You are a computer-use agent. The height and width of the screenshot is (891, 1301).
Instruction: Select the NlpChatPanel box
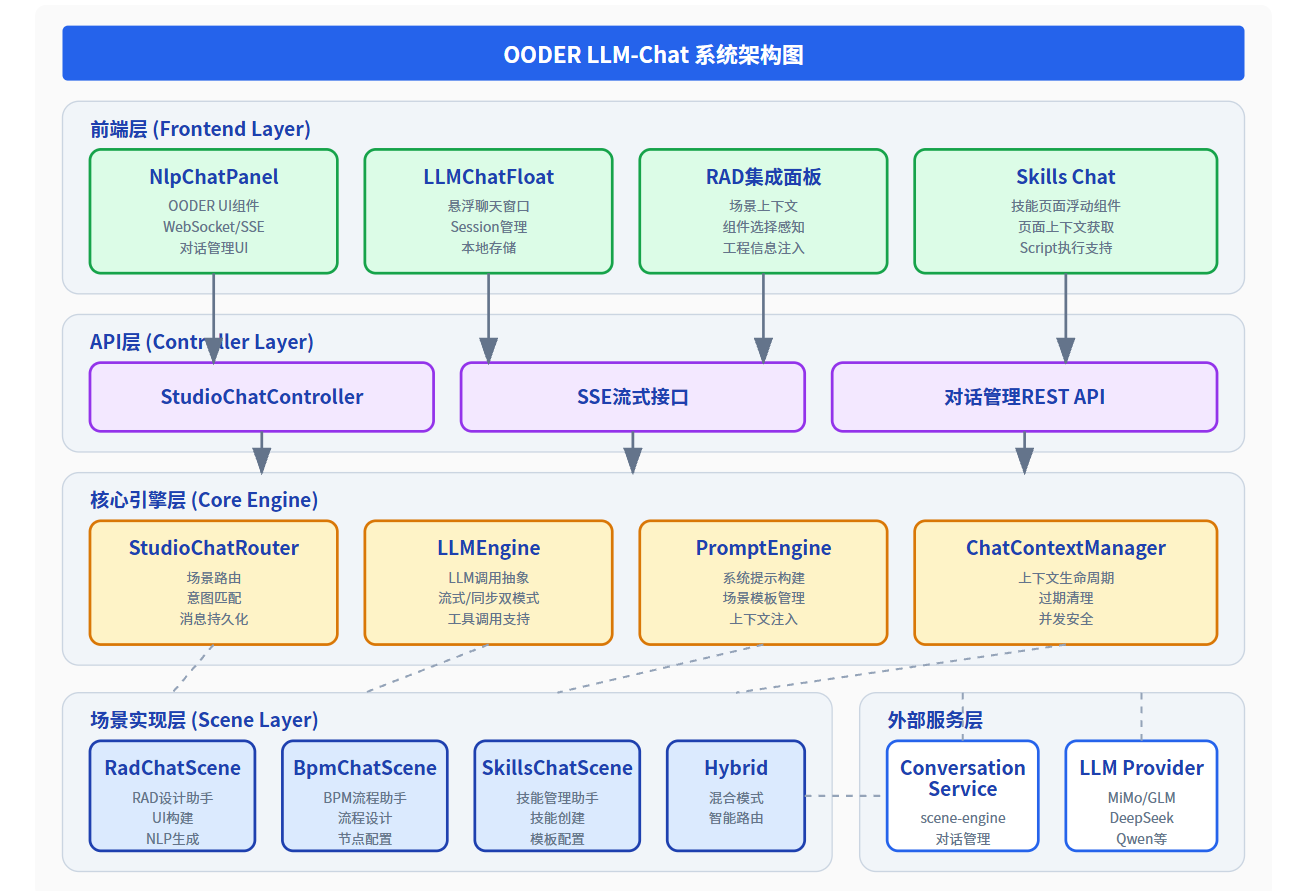pyautogui.click(x=213, y=211)
